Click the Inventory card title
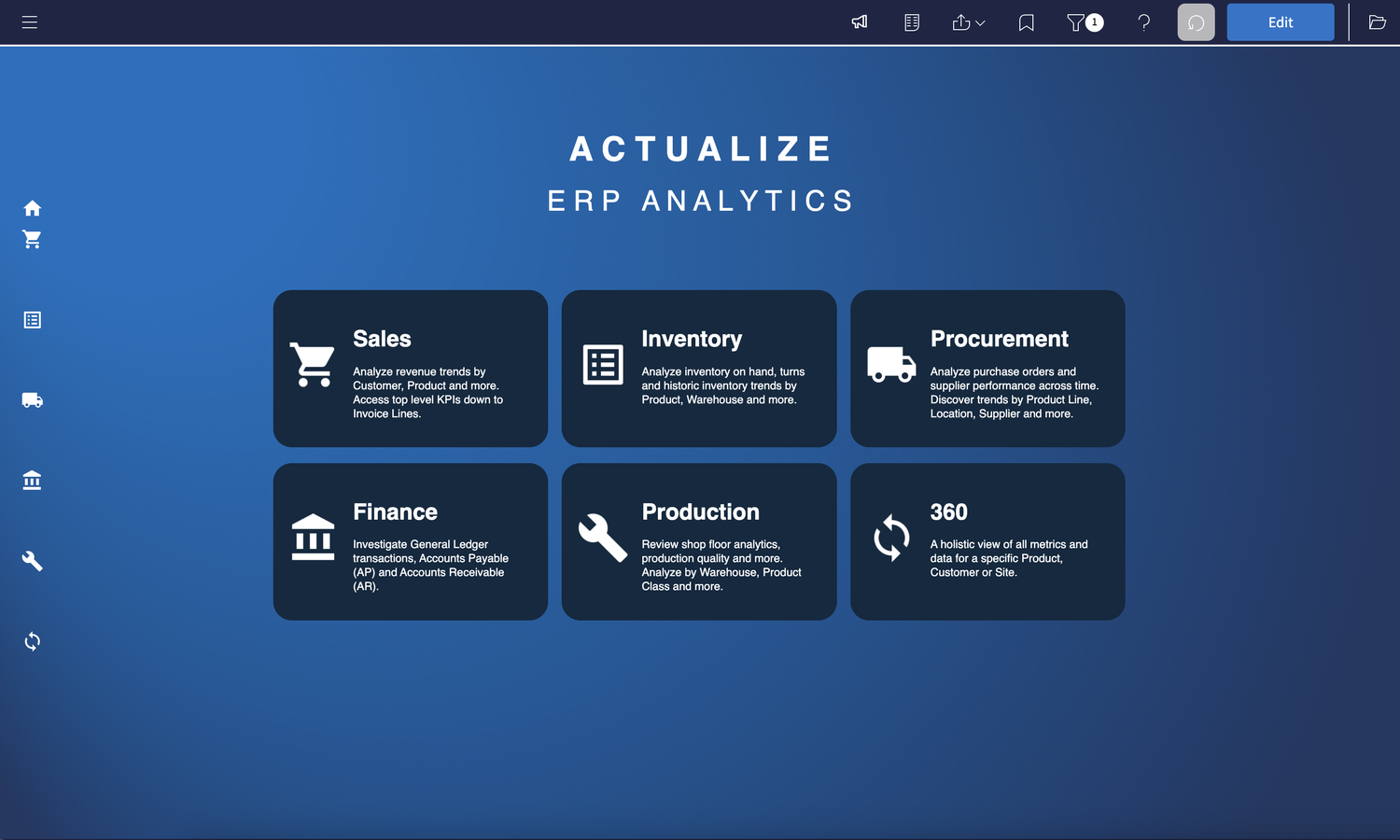Screen dimensions: 1400x840 click(x=692, y=339)
